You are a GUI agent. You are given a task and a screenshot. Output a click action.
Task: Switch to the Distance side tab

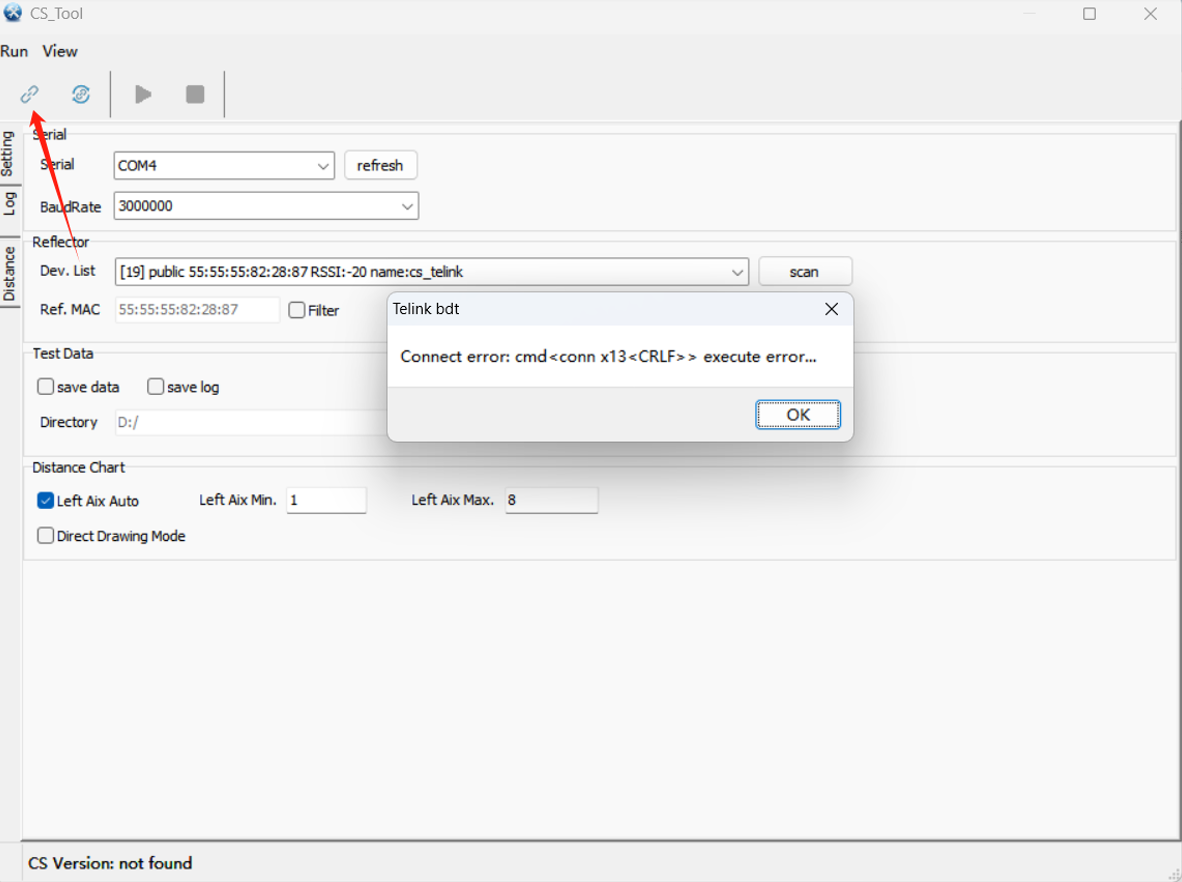pyautogui.click(x=9, y=273)
